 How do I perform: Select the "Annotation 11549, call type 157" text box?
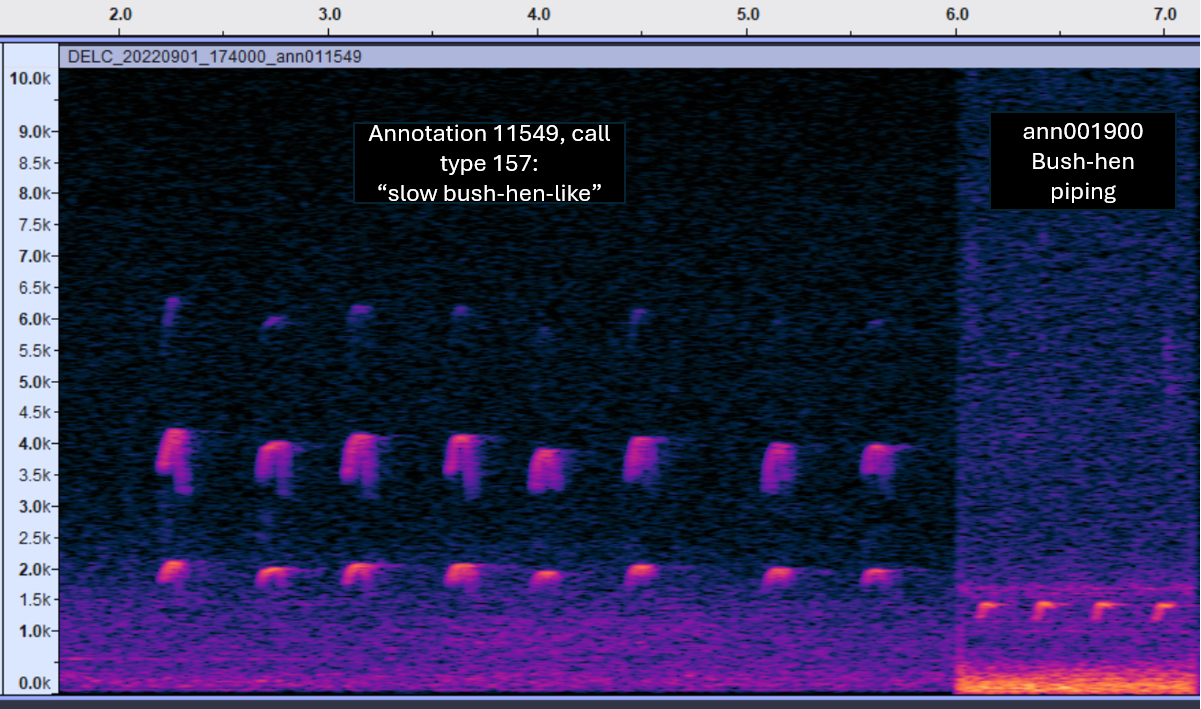point(489,163)
